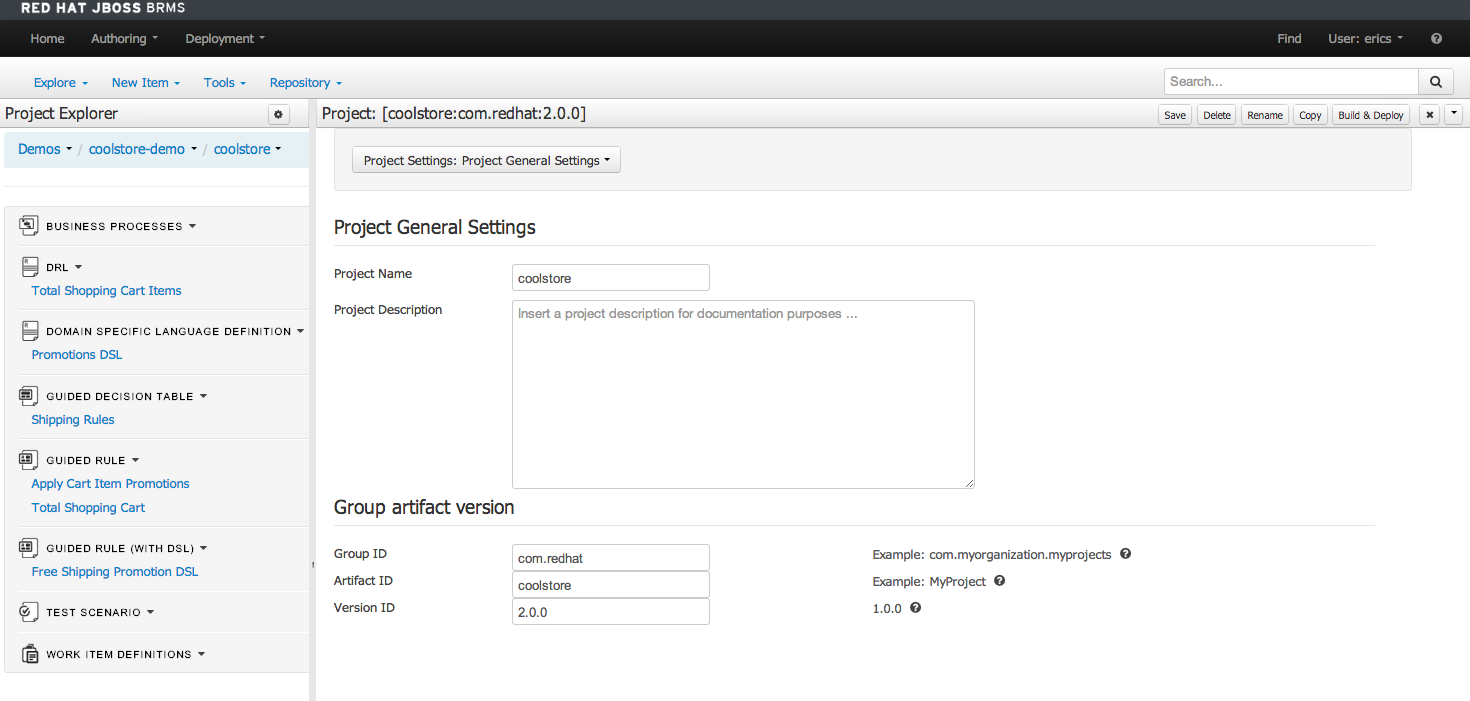This screenshot has height=701, width=1470.
Task: Collapse the Business Processes section
Action: pyautogui.click(x=192, y=227)
